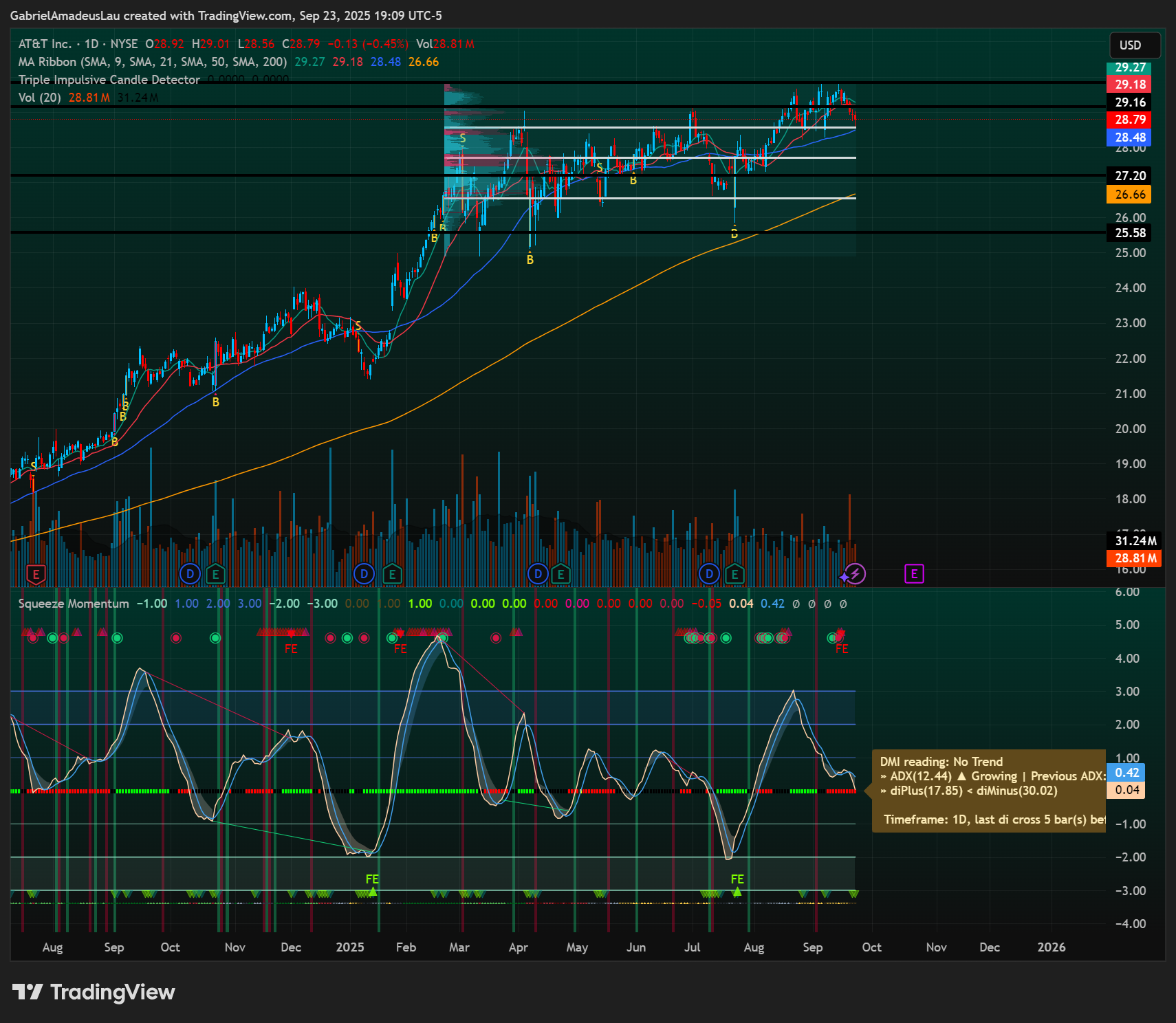Click the B buy signal at late July 2025 low
The height and width of the screenshot is (1023, 1176).
[734, 234]
